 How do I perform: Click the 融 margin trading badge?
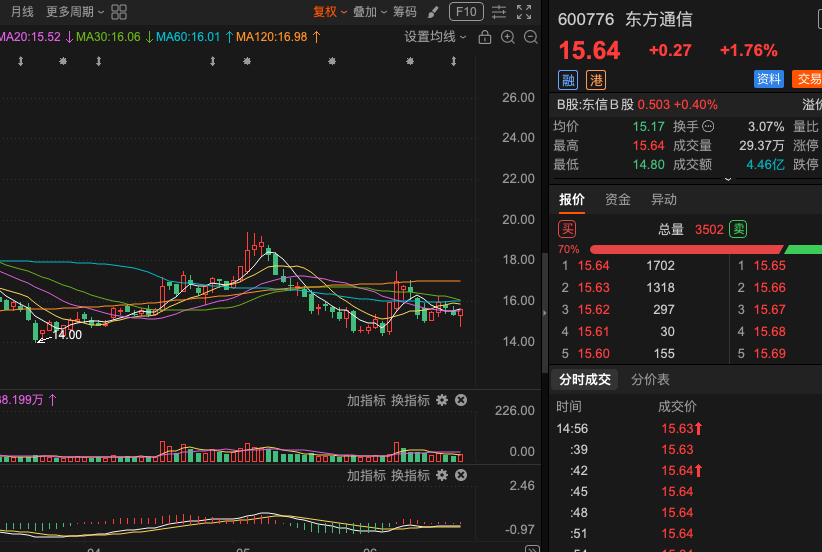point(568,80)
